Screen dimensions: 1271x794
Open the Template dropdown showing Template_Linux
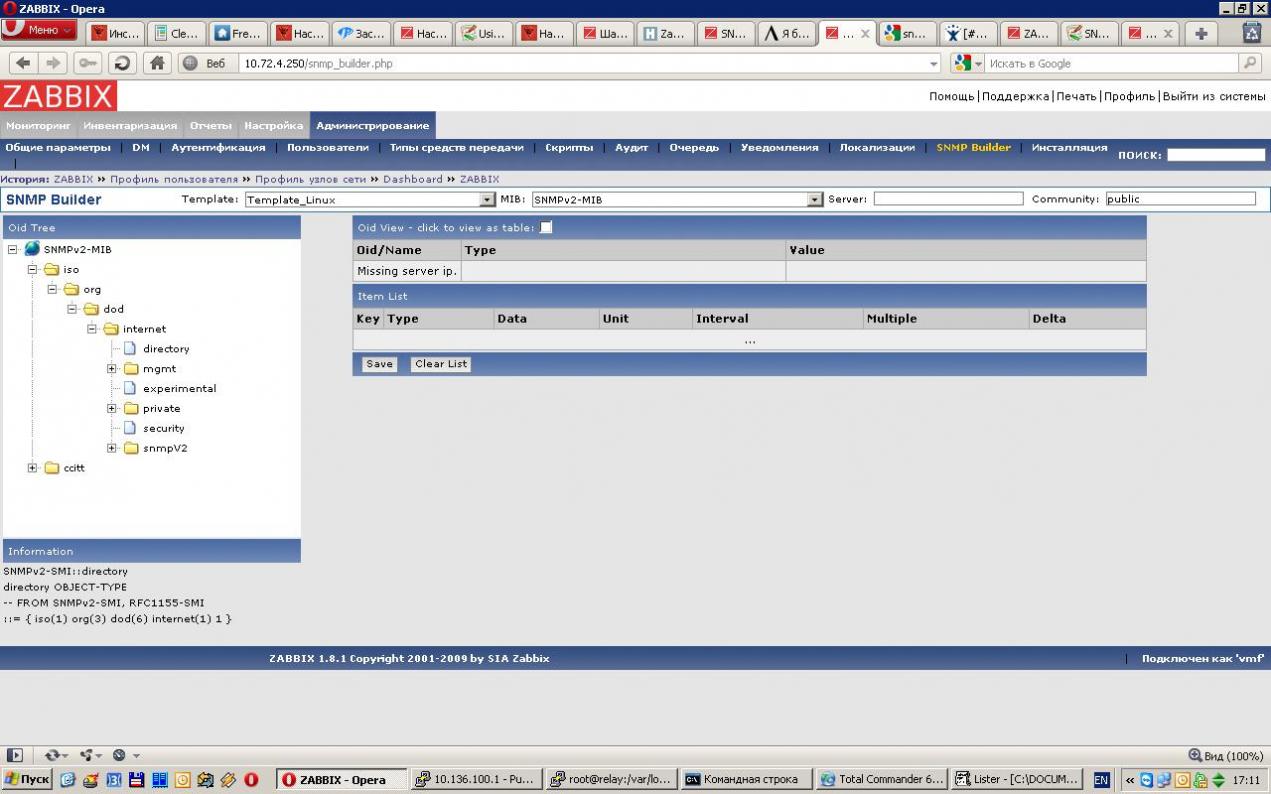(369, 199)
